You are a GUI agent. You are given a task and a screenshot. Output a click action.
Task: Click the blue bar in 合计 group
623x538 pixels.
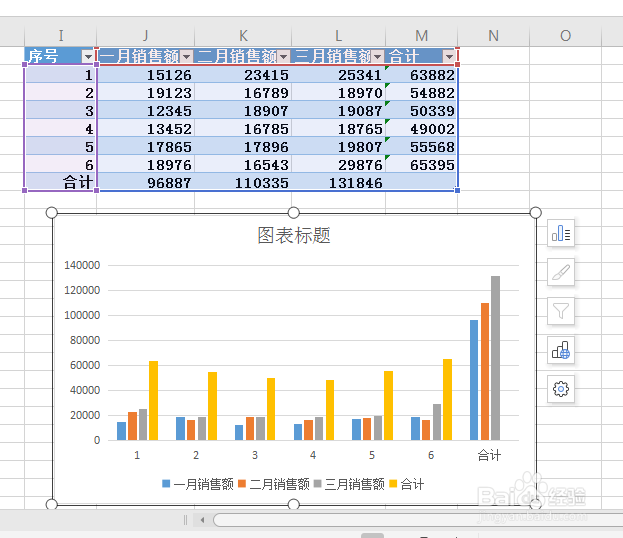tap(474, 380)
